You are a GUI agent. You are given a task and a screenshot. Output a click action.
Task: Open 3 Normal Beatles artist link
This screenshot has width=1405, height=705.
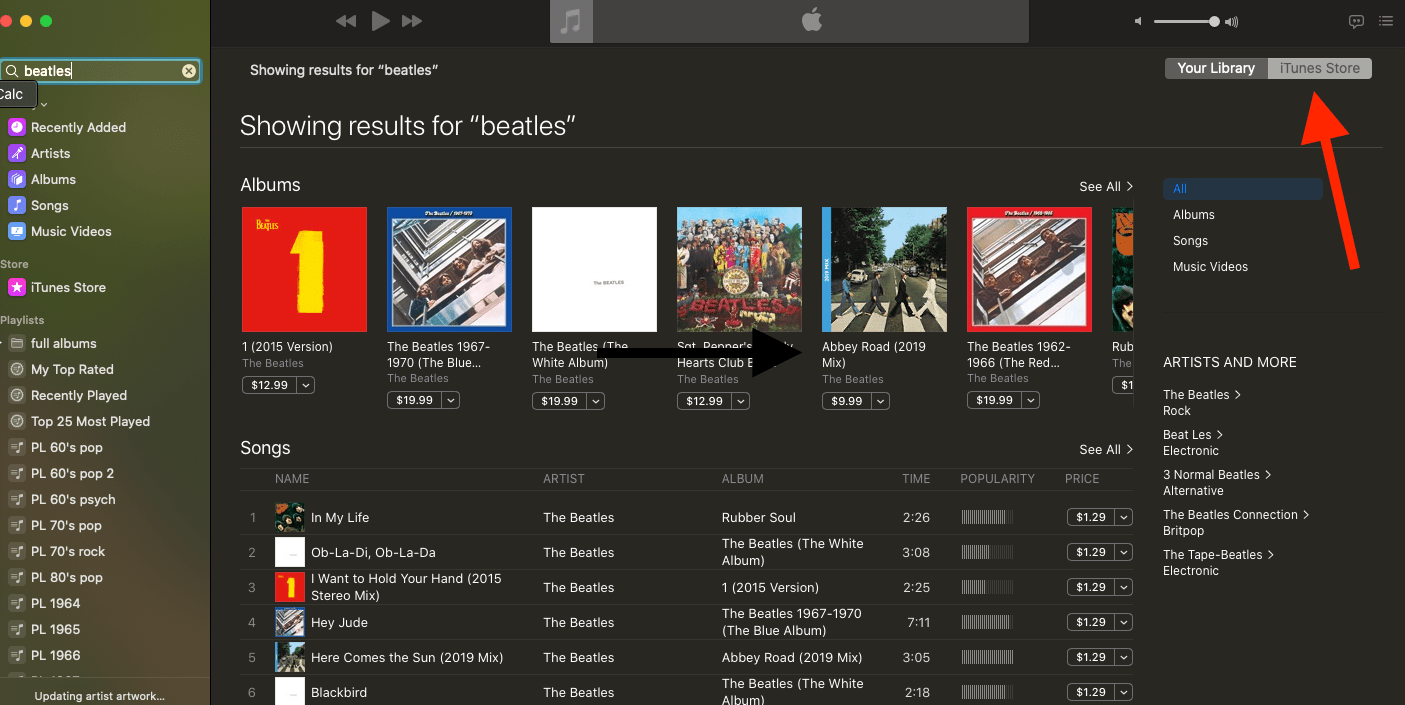coord(1217,475)
